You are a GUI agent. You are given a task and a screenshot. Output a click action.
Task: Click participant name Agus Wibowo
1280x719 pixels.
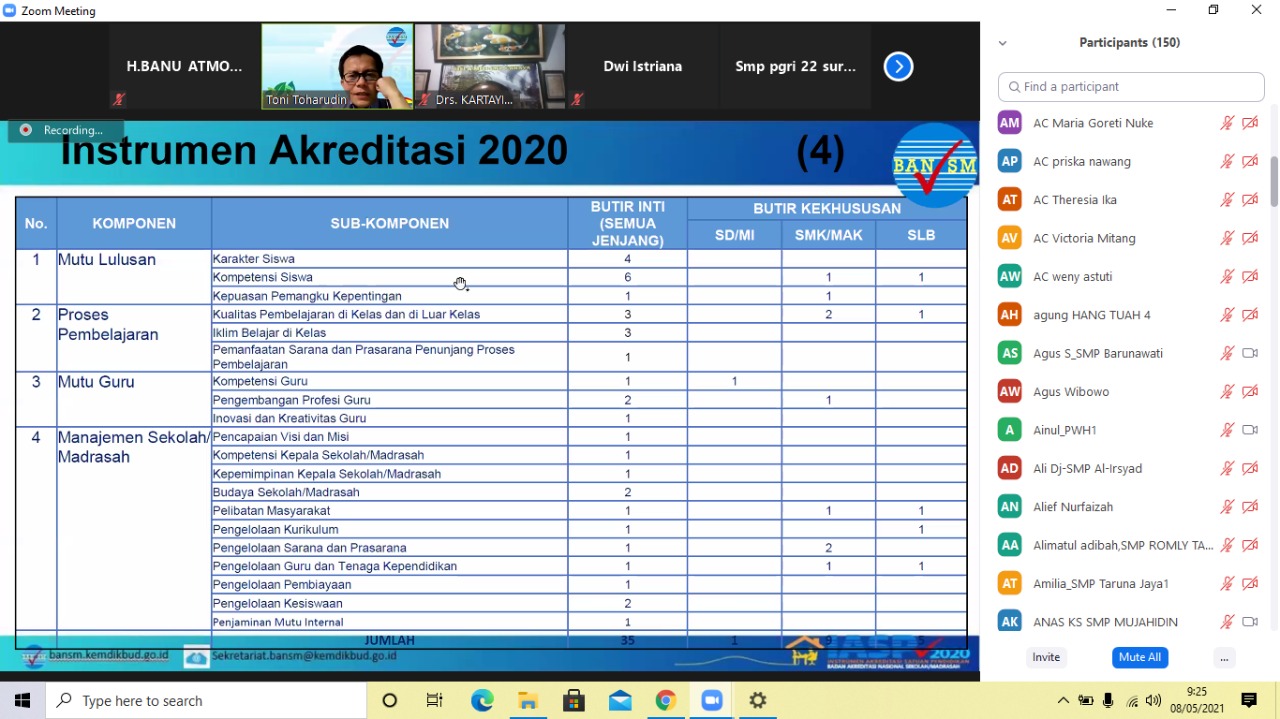[x=1071, y=392]
